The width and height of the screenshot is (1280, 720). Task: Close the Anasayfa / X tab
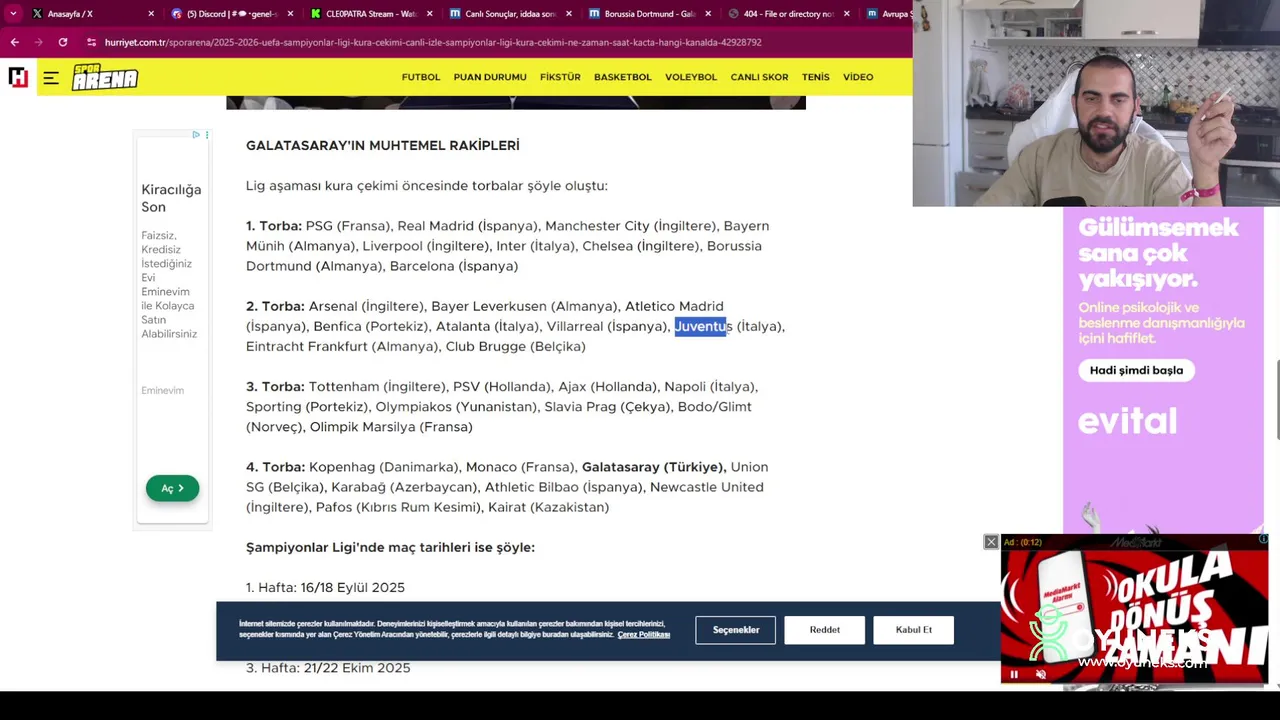click(151, 14)
